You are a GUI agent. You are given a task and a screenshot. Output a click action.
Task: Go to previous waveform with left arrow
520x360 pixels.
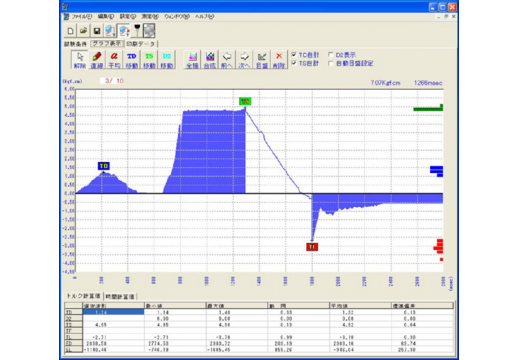[x=227, y=60]
